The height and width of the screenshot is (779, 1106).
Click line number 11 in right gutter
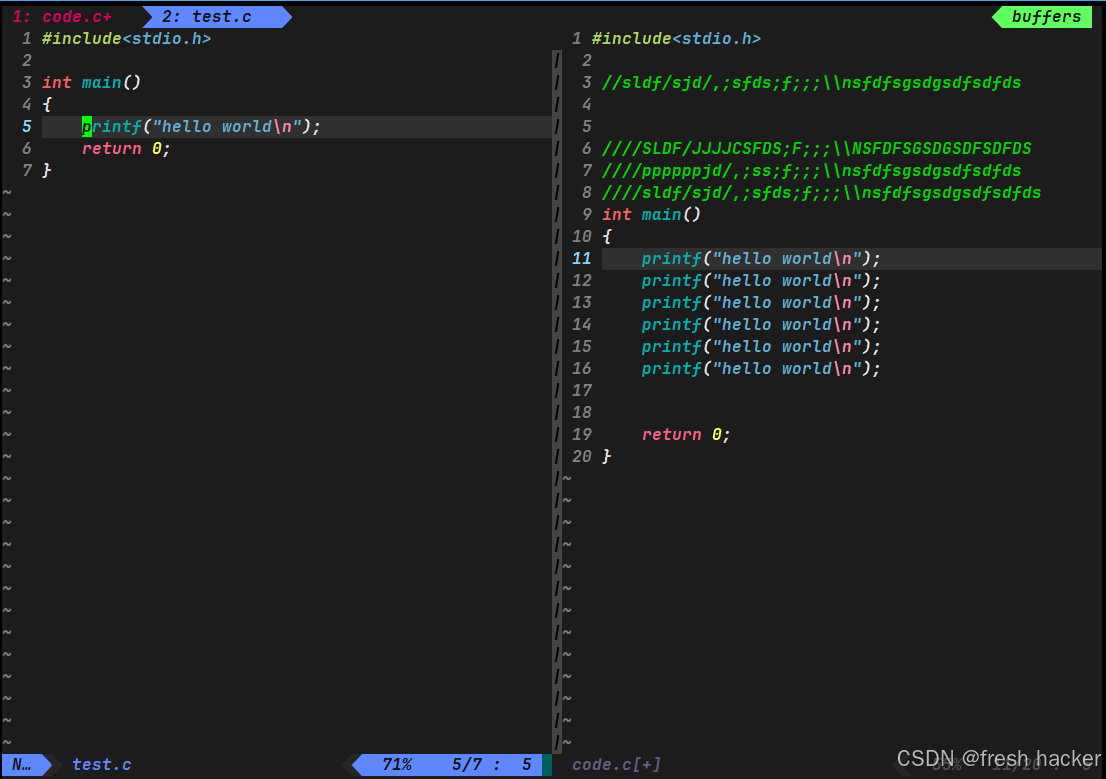tap(581, 259)
